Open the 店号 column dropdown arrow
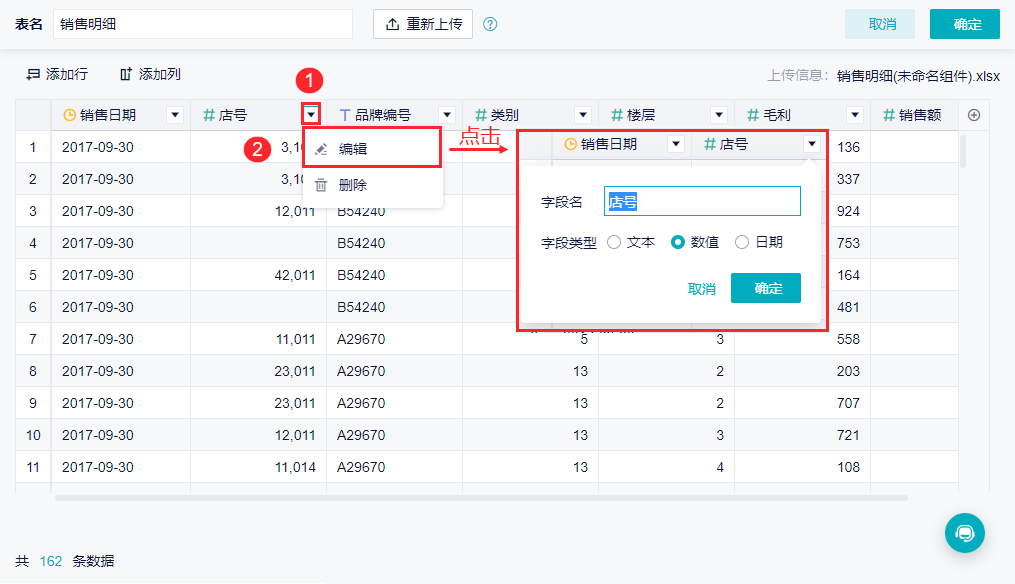 [311, 115]
